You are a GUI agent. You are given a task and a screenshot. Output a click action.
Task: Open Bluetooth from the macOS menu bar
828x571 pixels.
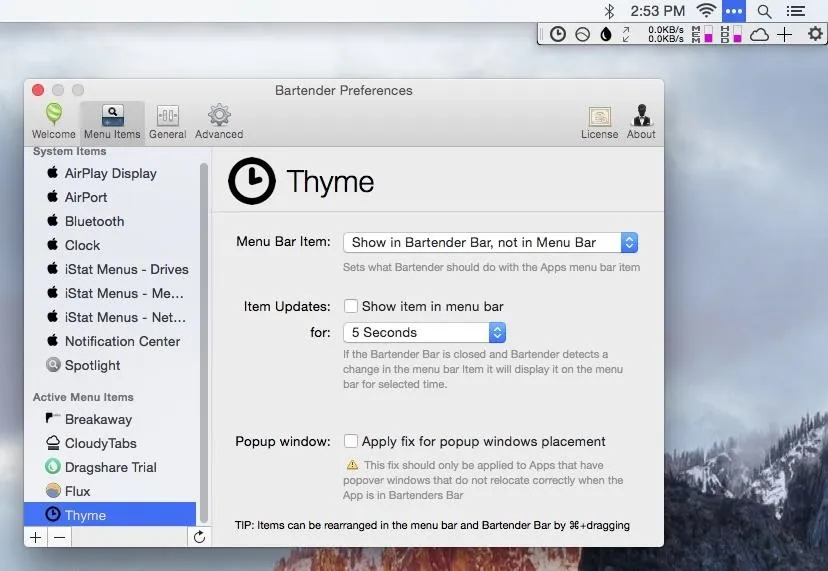(x=609, y=11)
